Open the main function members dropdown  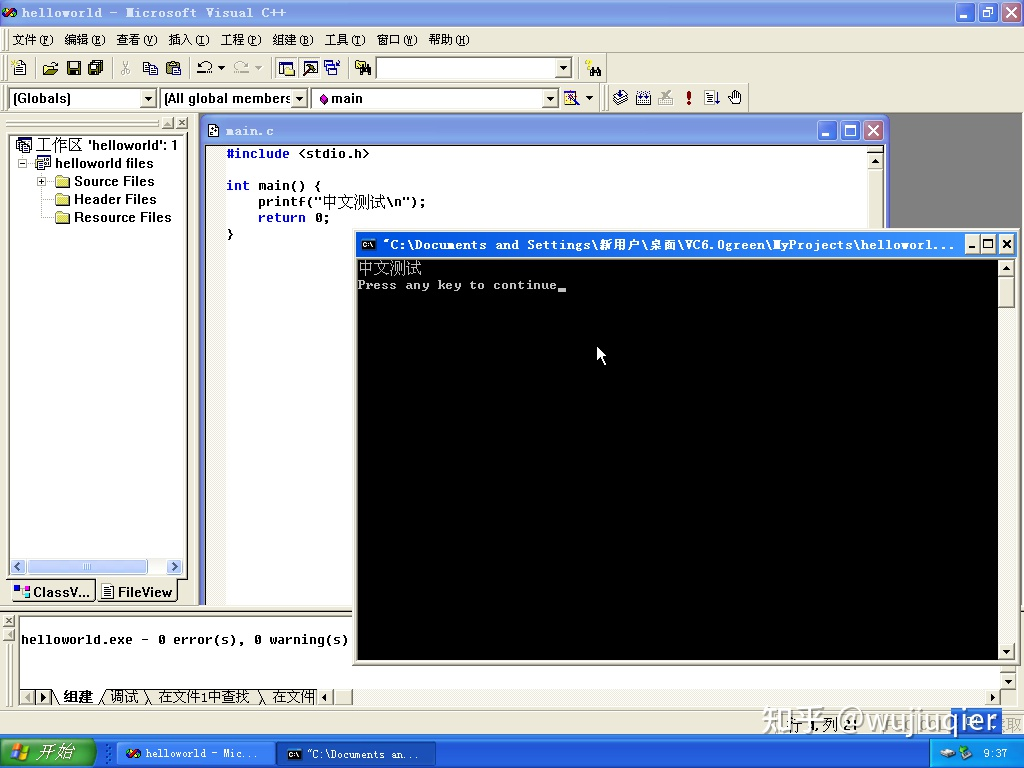(x=551, y=99)
